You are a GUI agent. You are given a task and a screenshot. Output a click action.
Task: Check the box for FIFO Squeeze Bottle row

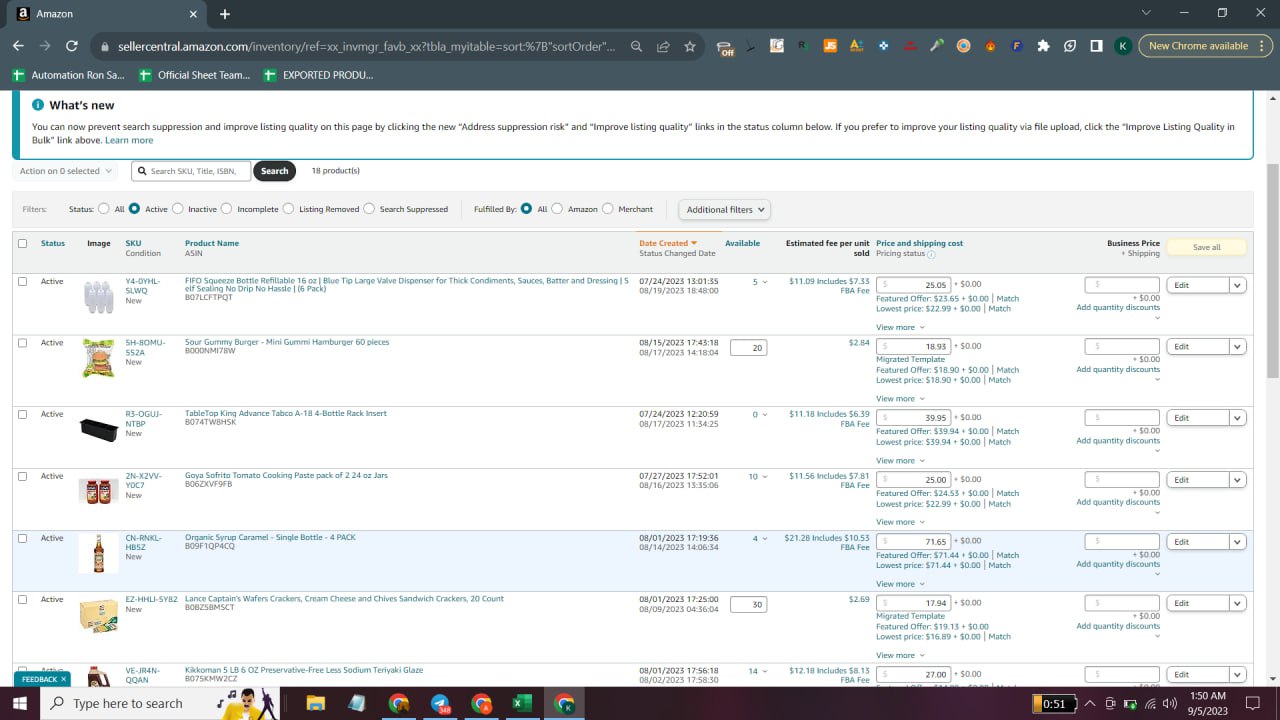(x=23, y=282)
